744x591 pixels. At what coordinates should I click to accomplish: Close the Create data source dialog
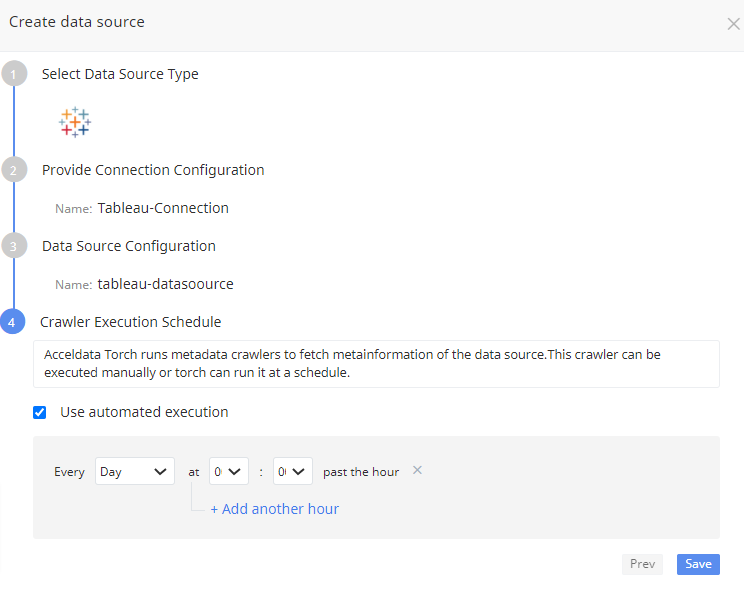[733, 24]
